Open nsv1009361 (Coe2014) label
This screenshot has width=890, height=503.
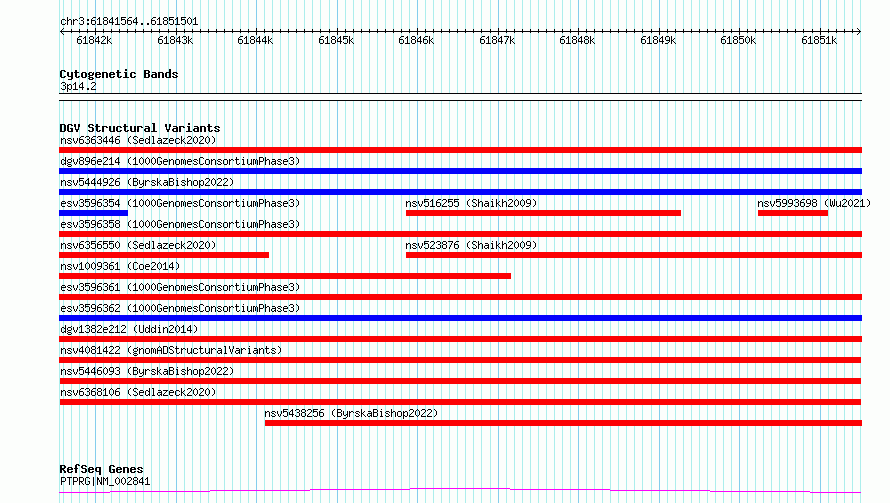click(x=120, y=266)
